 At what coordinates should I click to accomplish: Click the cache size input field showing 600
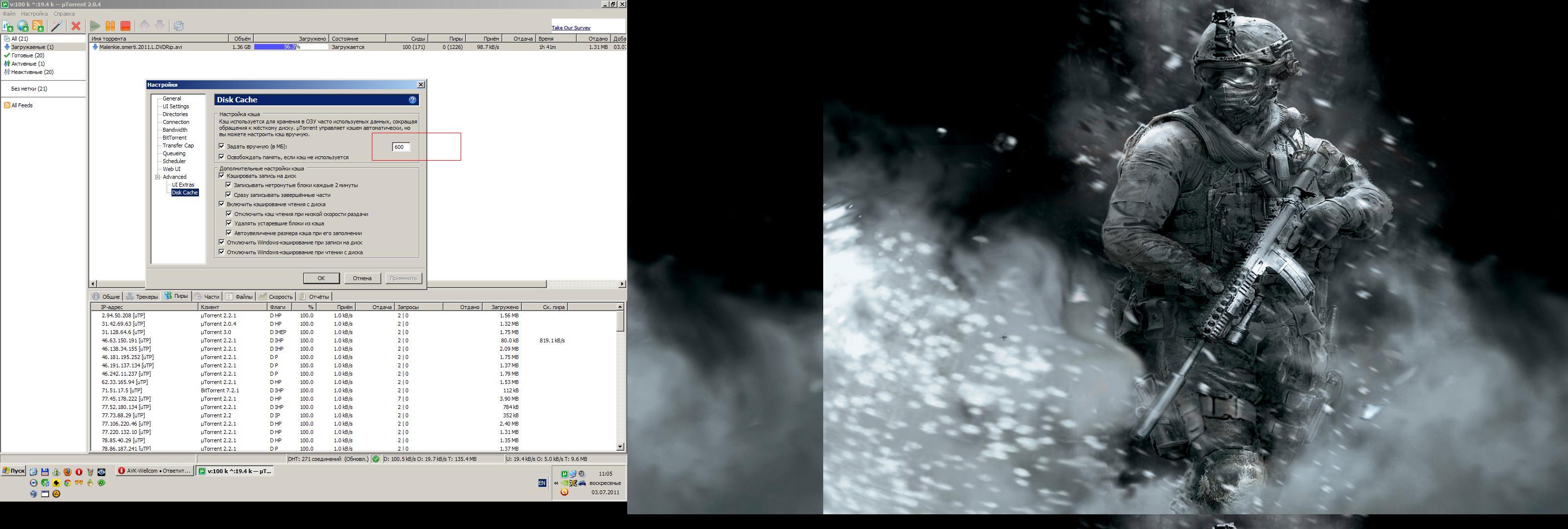401,147
